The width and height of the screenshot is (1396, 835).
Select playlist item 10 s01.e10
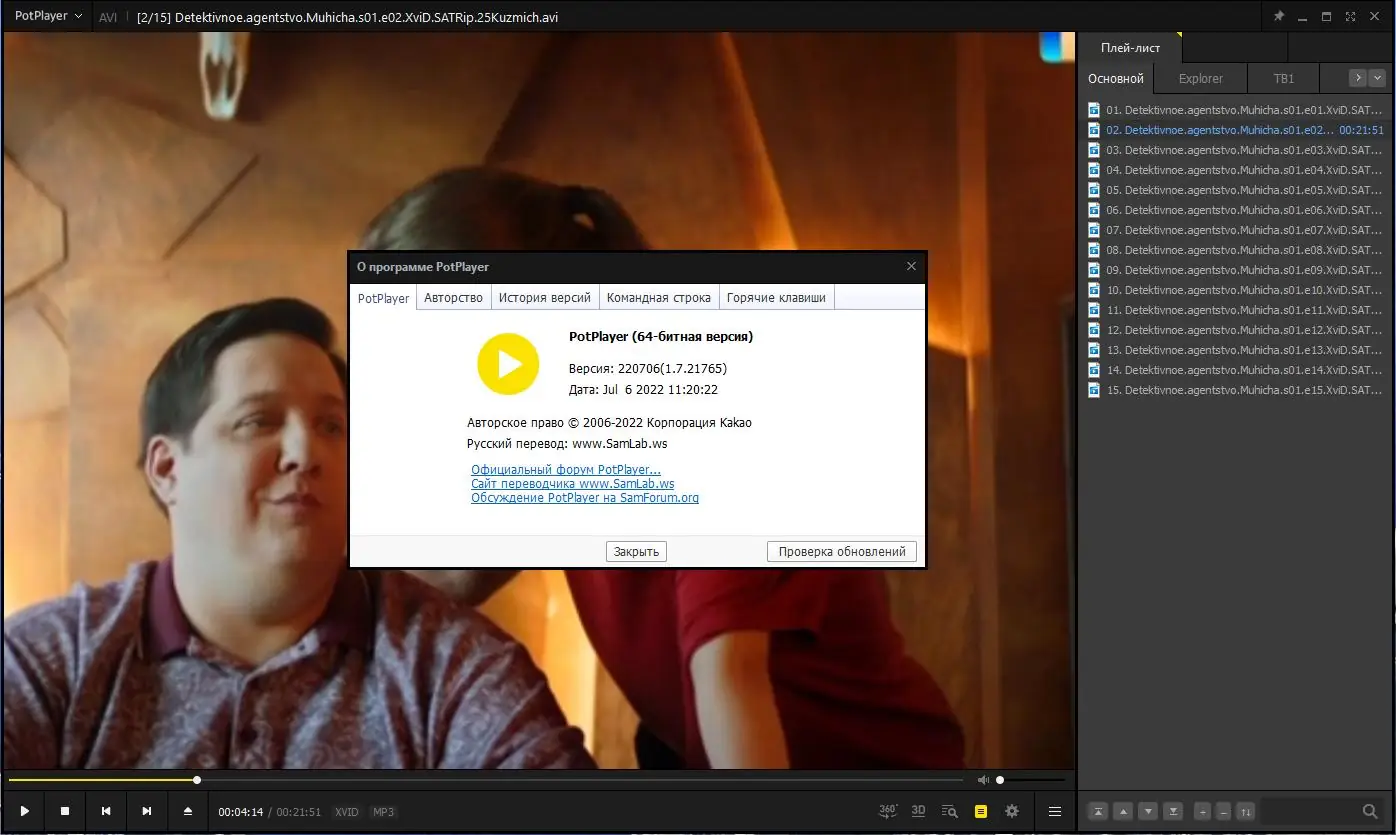tap(1236, 290)
